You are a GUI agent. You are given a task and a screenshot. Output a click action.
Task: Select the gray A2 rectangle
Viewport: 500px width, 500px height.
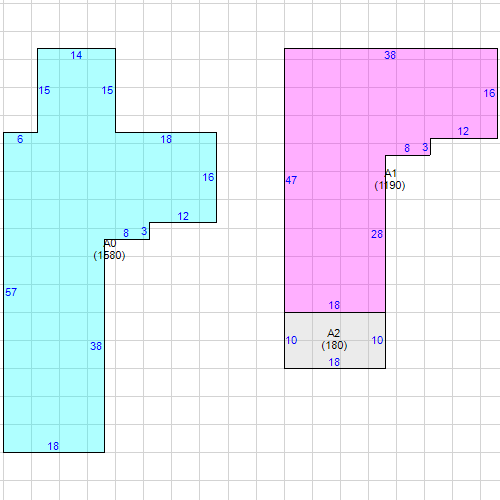[x=335, y=340]
